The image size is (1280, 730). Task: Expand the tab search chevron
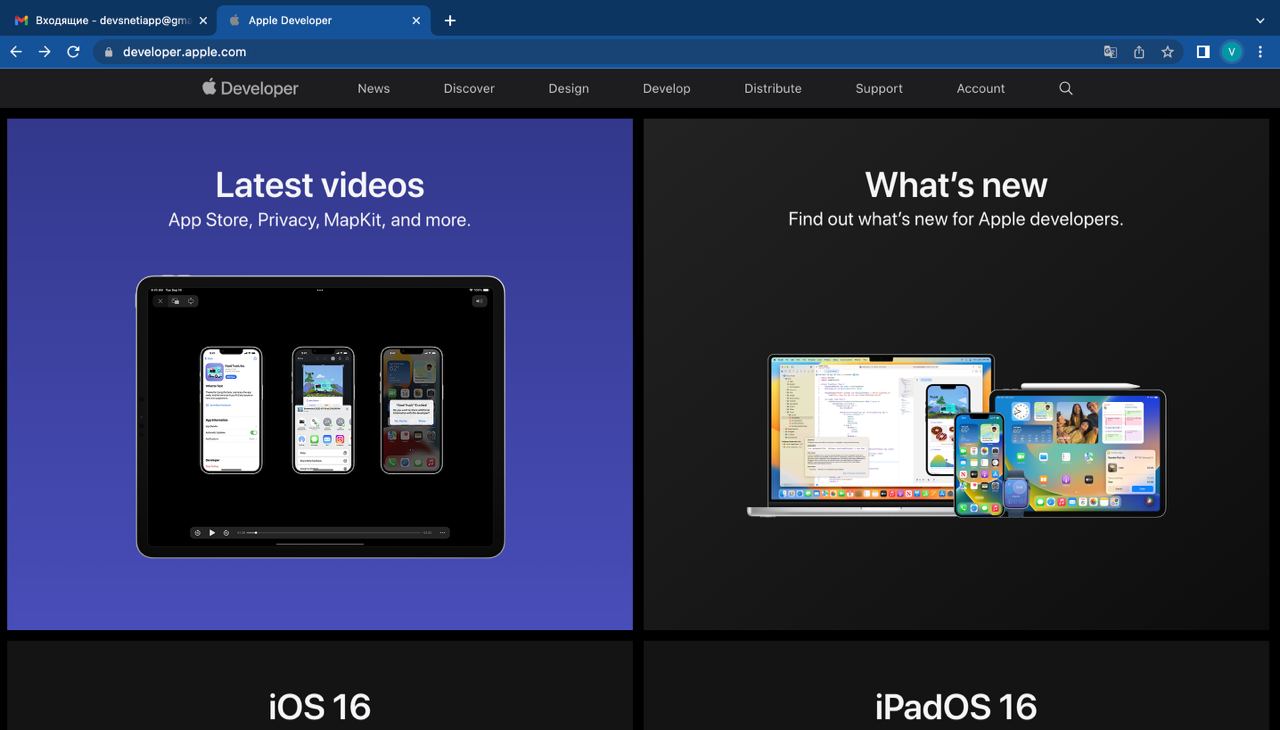click(x=1260, y=20)
